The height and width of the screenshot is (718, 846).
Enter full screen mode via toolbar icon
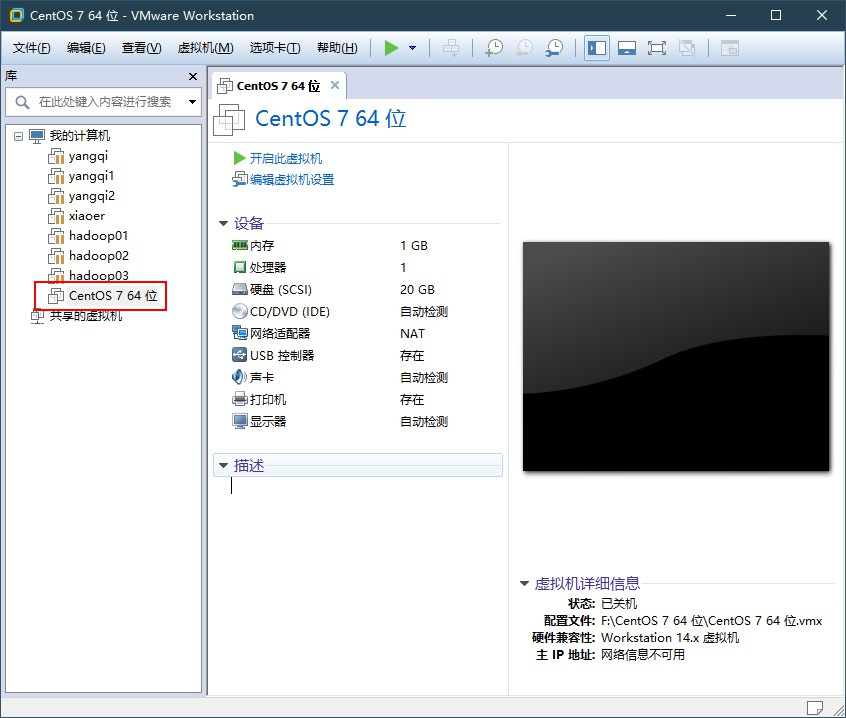(657, 48)
